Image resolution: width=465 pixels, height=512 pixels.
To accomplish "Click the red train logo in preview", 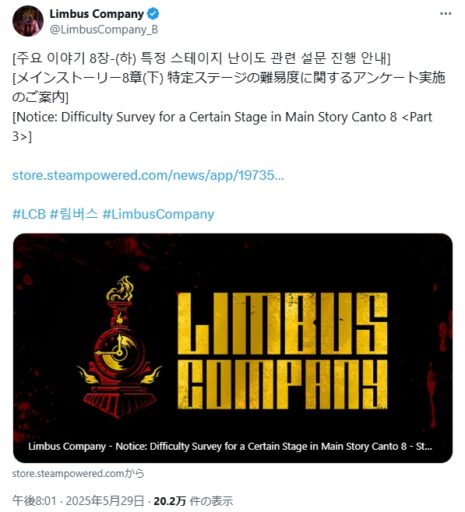I will (119, 347).
